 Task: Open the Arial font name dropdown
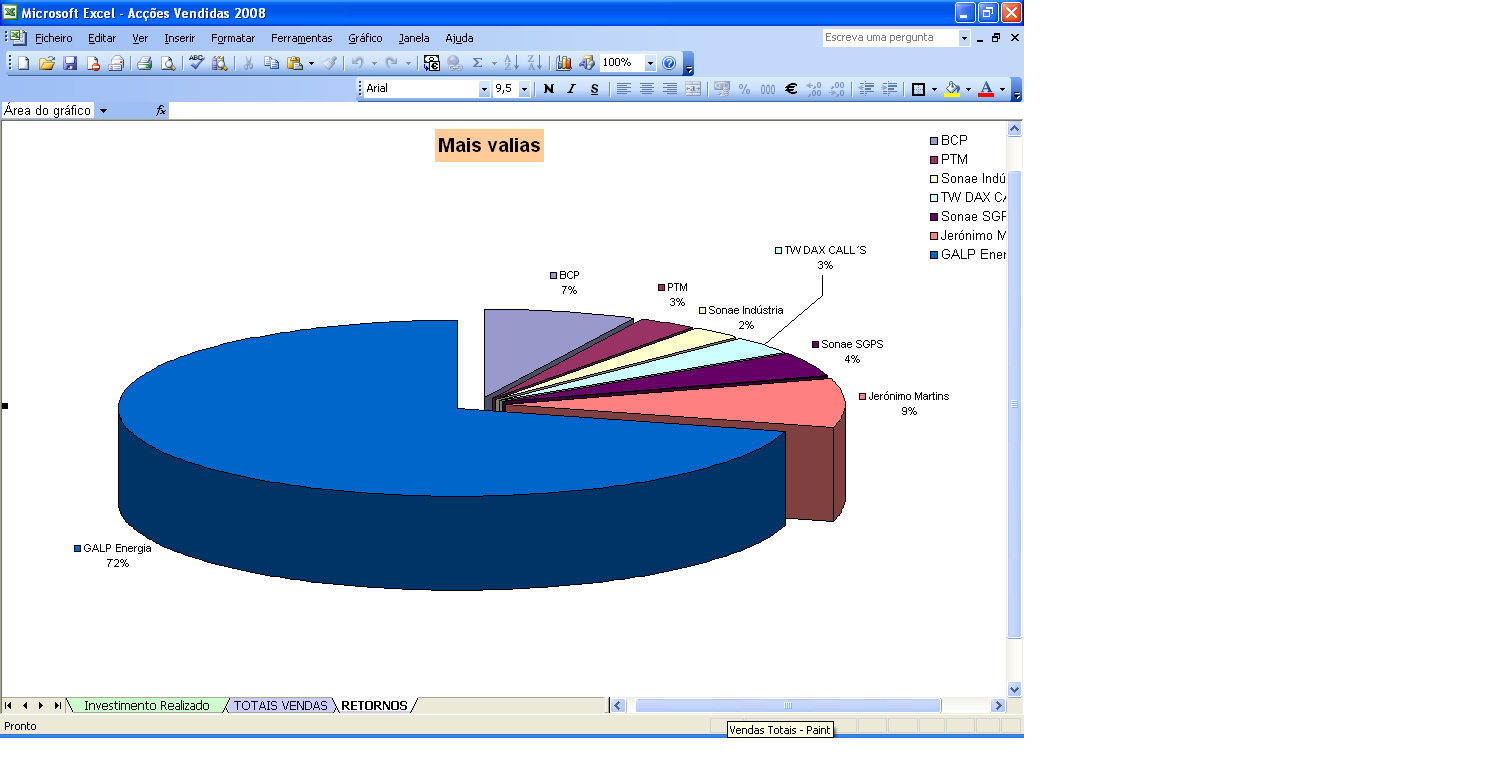pyautogui.click(x=485, y=89)
